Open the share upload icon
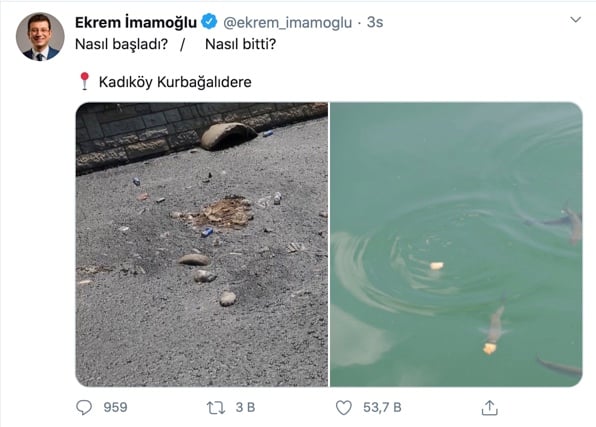This screenshot has height=427, width=596. [x=489, y=408]
